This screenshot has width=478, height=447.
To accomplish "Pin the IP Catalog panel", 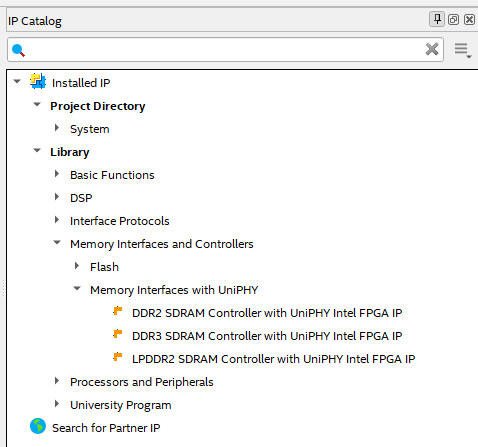I will (x=437, y=19).
